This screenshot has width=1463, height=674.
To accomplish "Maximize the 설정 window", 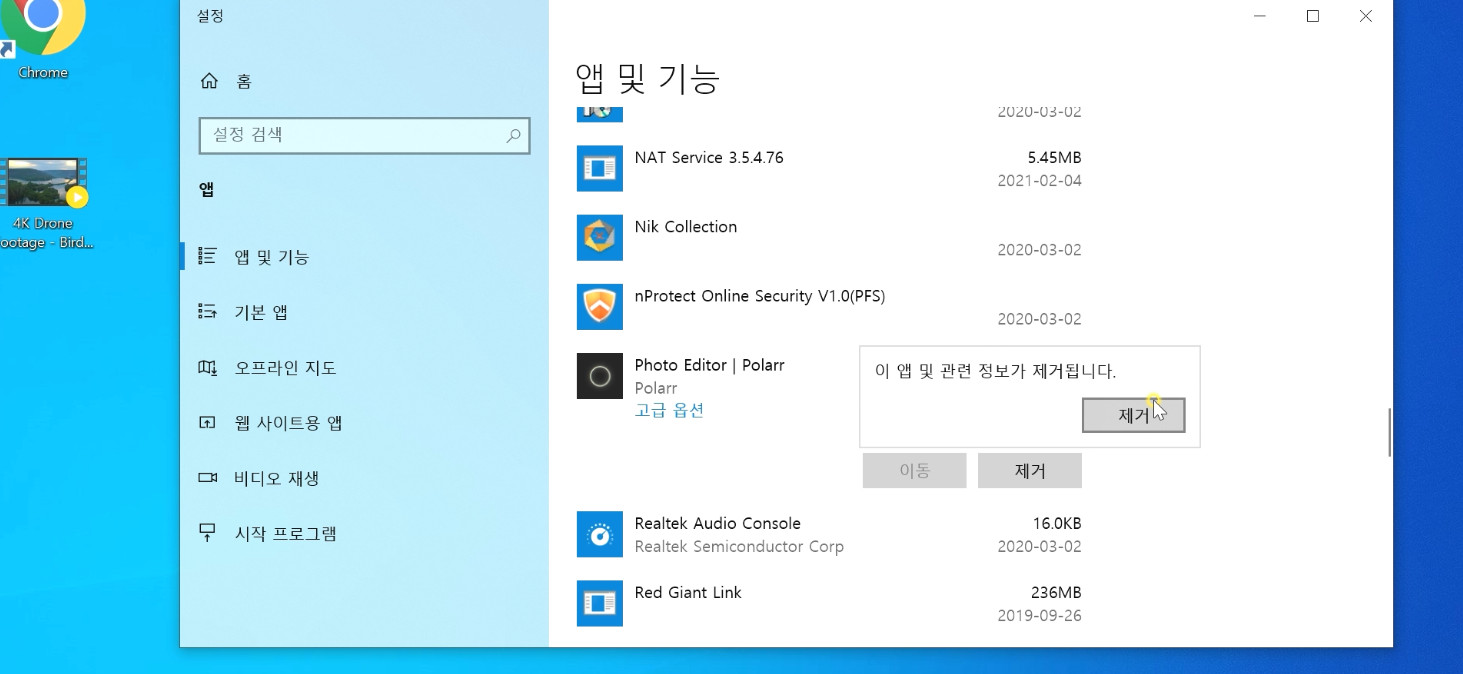I will (1313, 16).
